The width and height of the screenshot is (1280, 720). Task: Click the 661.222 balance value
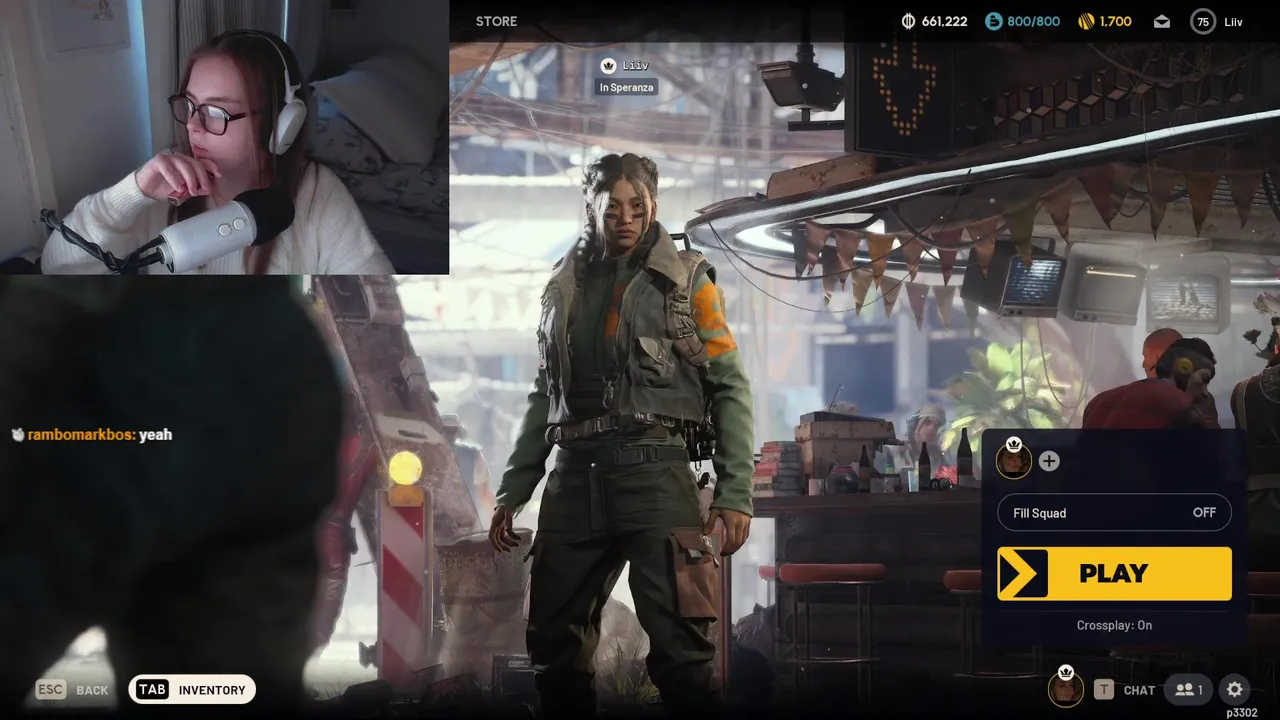click(944, 21)
